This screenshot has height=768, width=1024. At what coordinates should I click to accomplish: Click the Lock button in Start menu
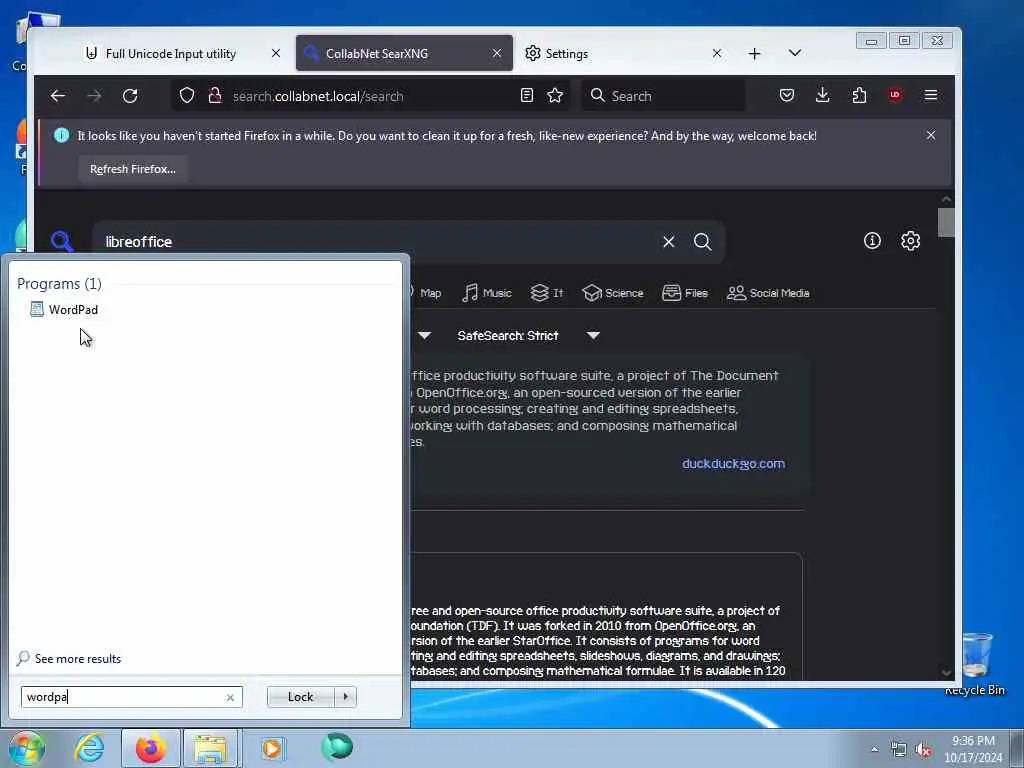coord(300,697)
